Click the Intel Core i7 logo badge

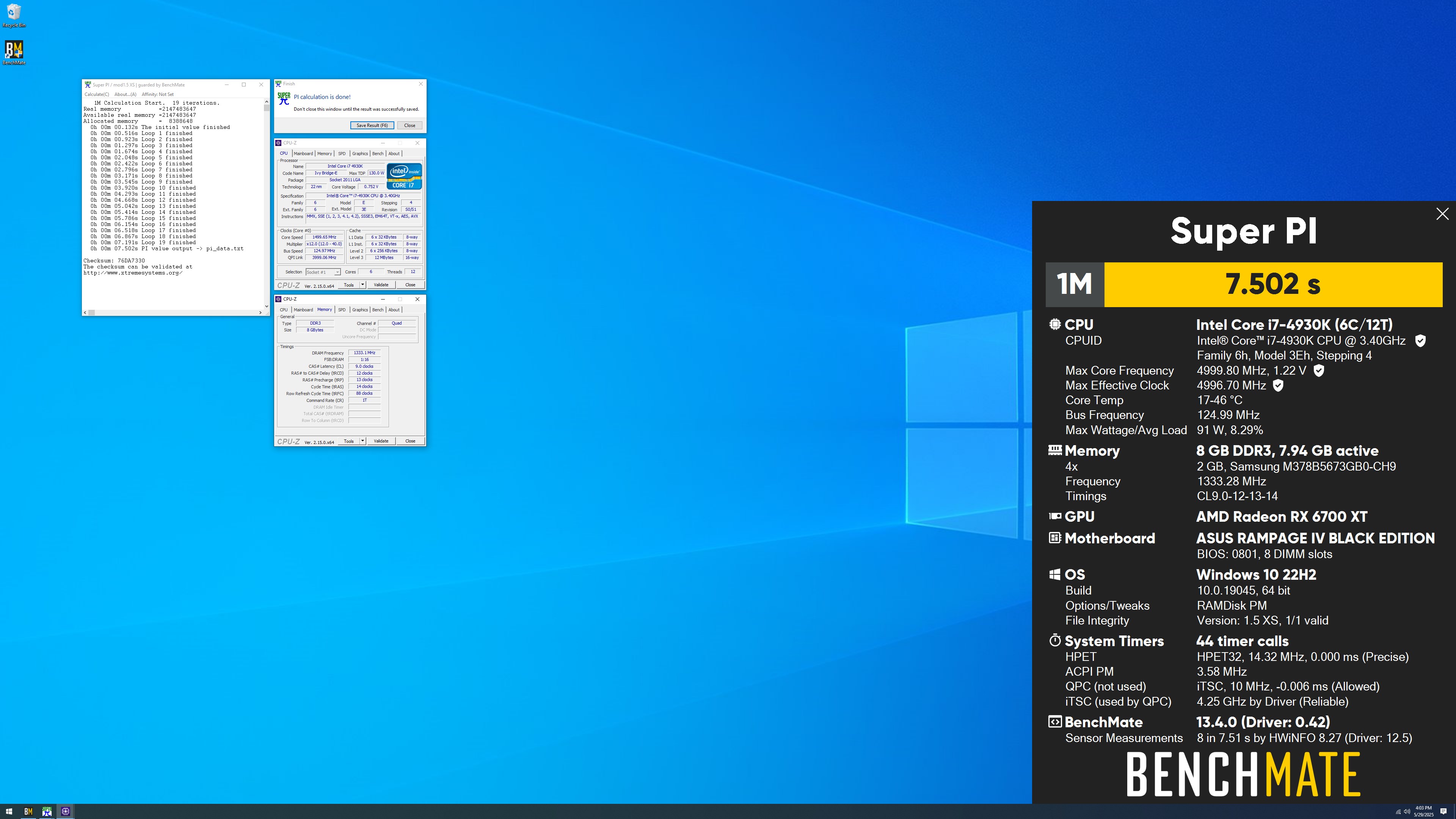(404, 176)
